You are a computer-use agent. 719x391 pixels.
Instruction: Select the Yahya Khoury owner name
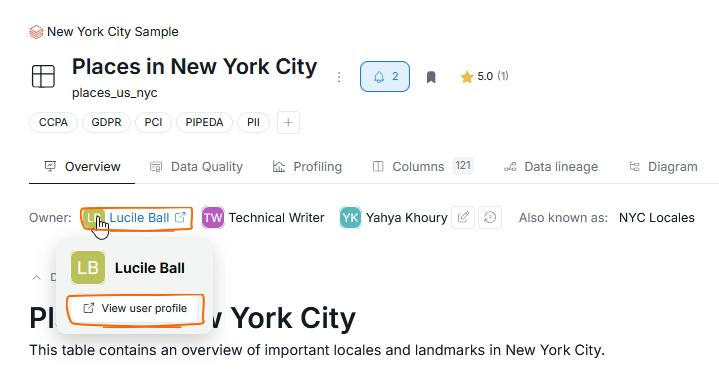click(x=406, y=217)
